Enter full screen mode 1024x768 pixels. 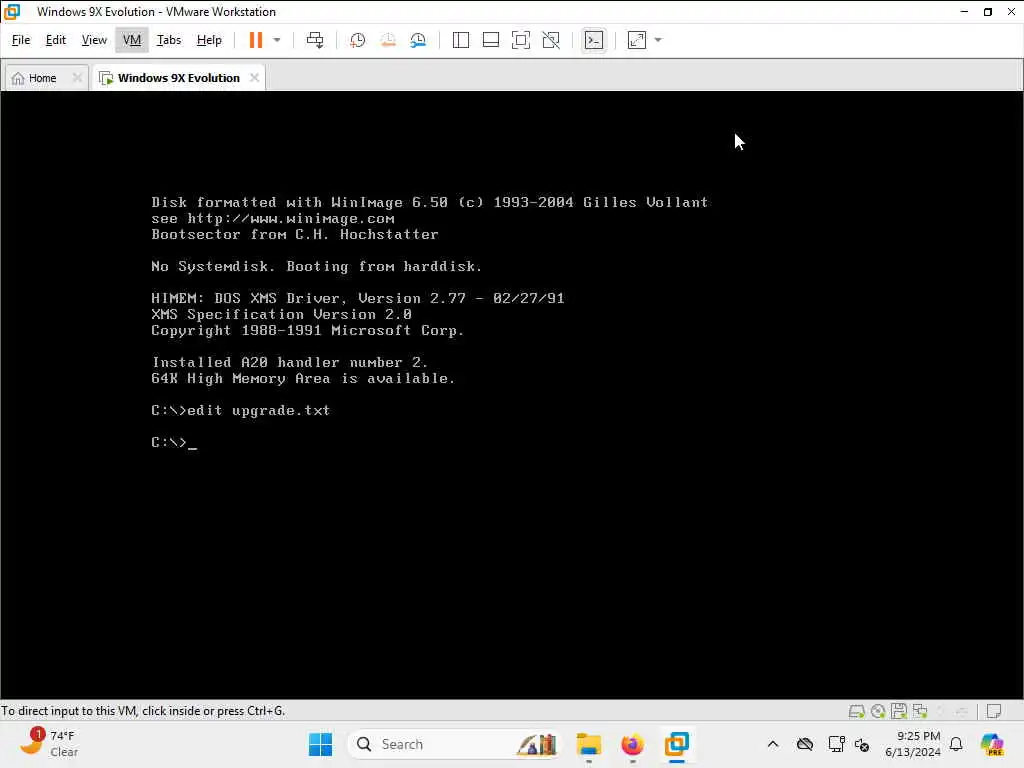coord(520,40)
